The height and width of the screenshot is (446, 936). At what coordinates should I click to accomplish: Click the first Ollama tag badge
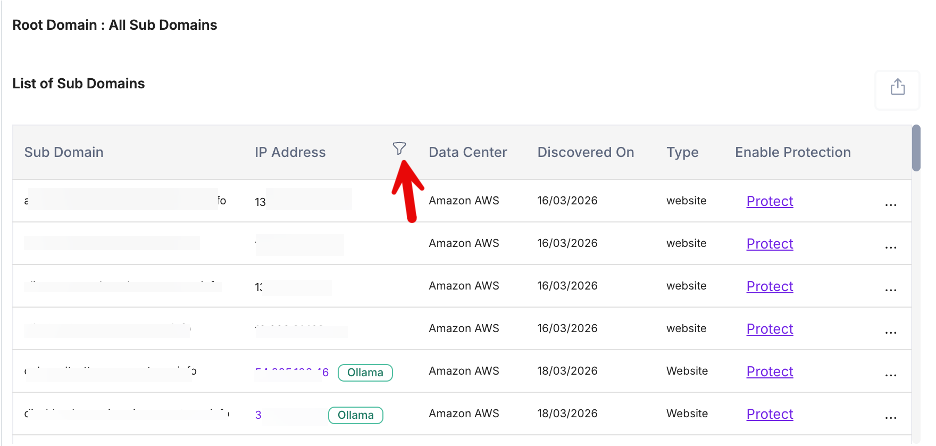pos(365,372)
